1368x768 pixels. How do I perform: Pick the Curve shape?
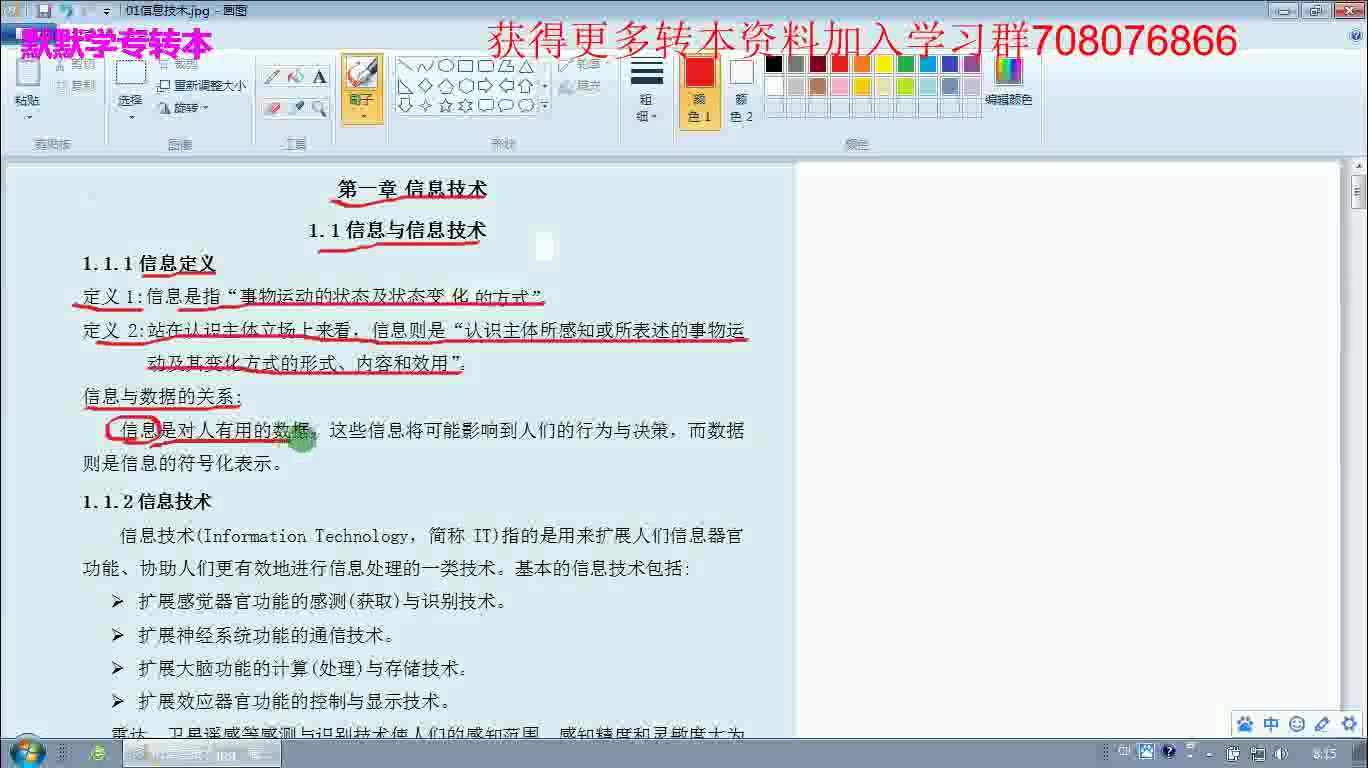pyautogui.click(x=425, y=66)
